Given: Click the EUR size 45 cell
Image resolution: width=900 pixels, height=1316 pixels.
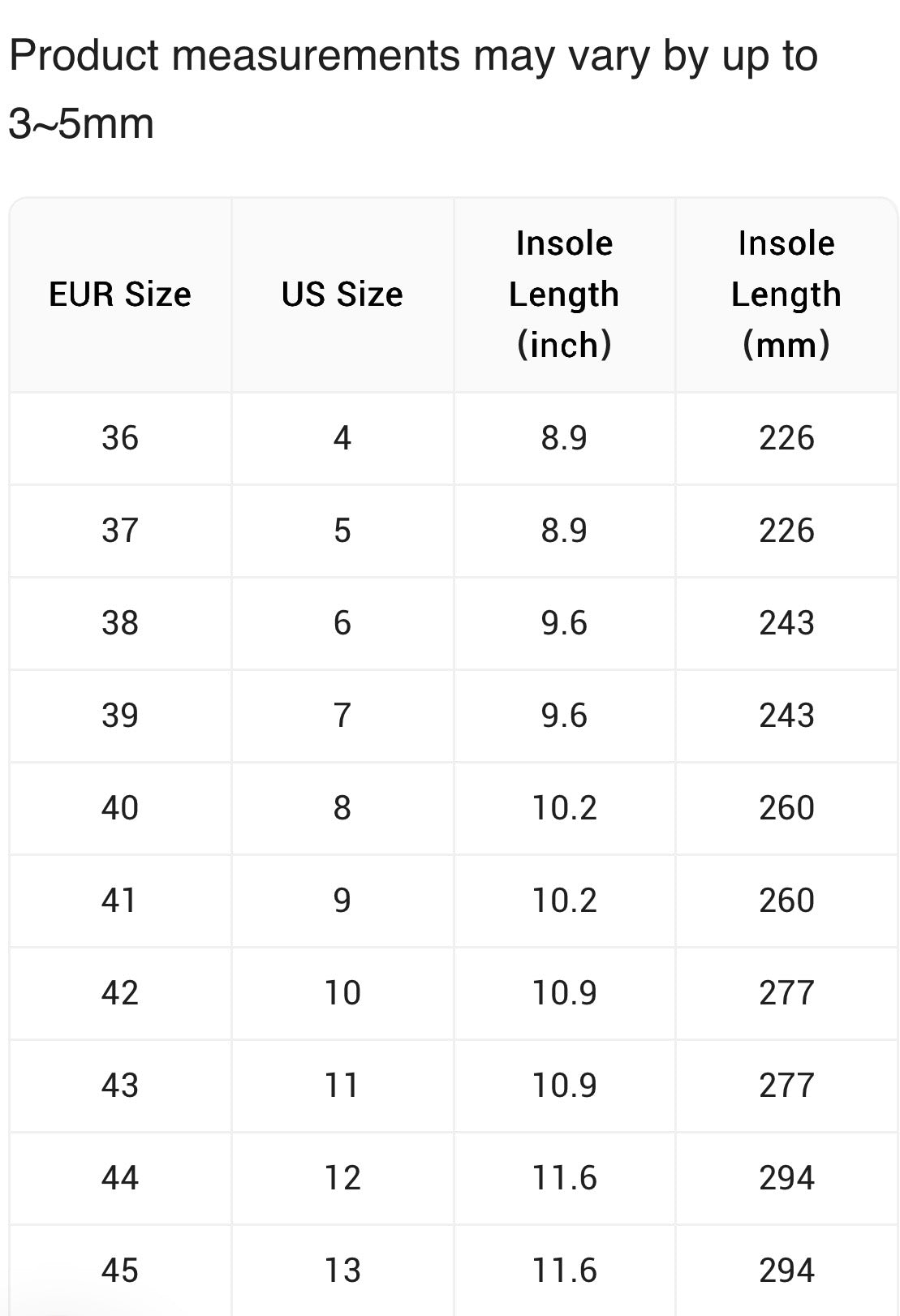Looking at the screenshot, I should coord(120,1271).
